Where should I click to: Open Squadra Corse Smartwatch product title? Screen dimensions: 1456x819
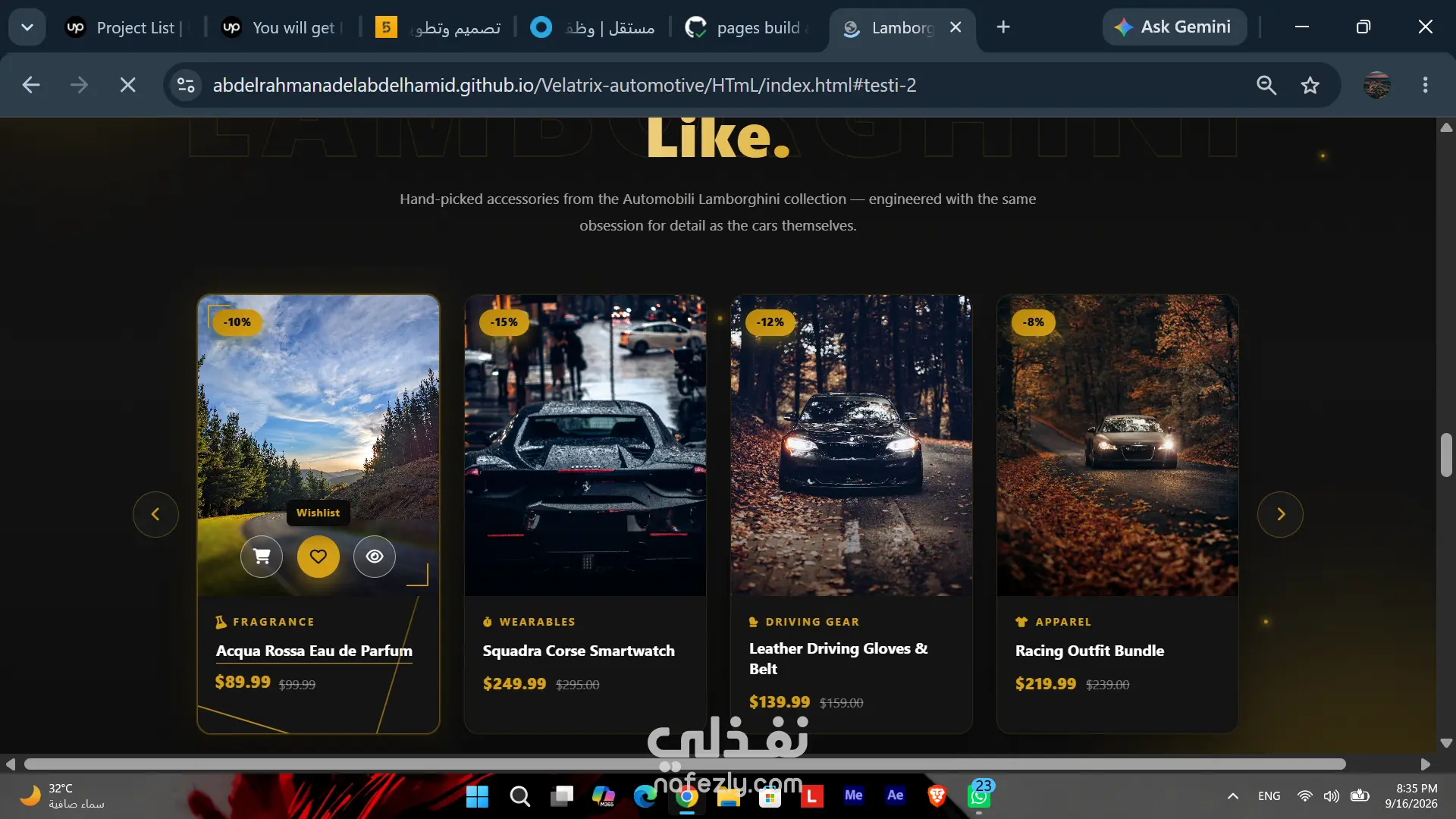click(x=579, y=651)
